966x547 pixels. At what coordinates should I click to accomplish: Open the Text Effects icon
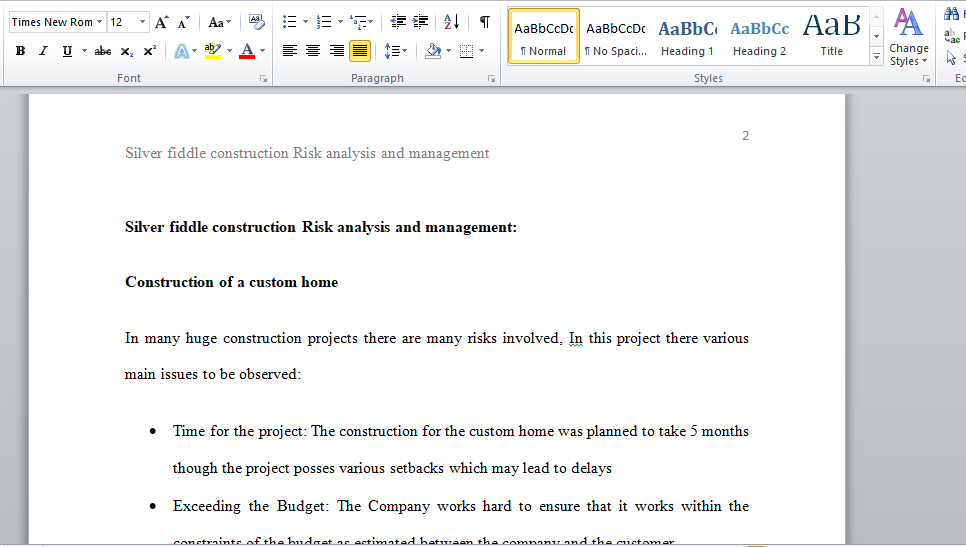click(181, 51)
